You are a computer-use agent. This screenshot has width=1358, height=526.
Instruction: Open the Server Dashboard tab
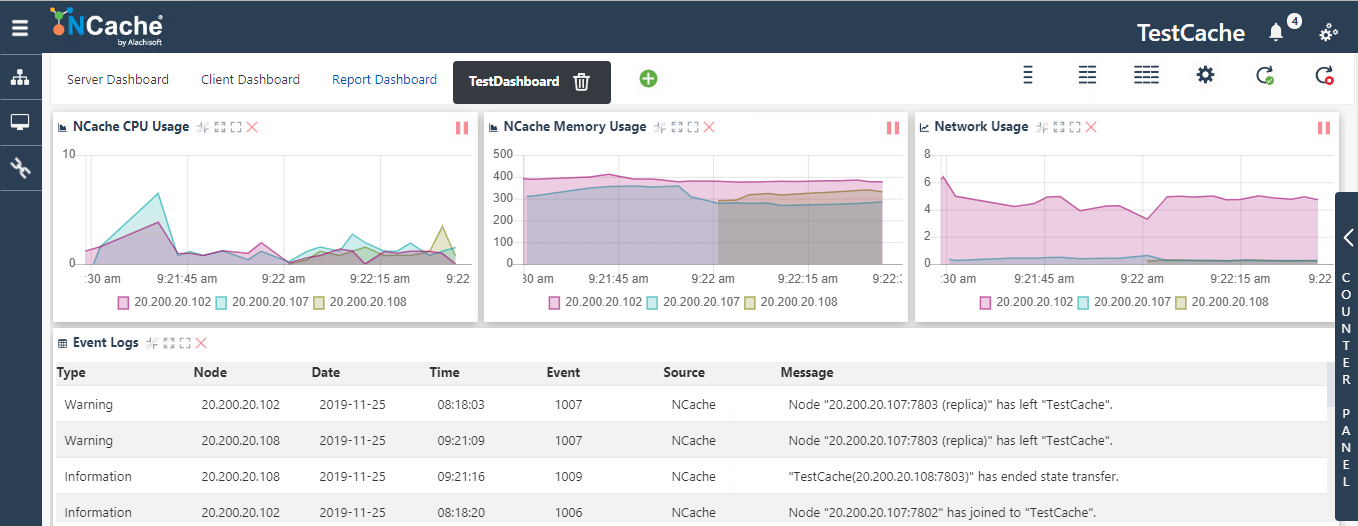click(118, 80)
